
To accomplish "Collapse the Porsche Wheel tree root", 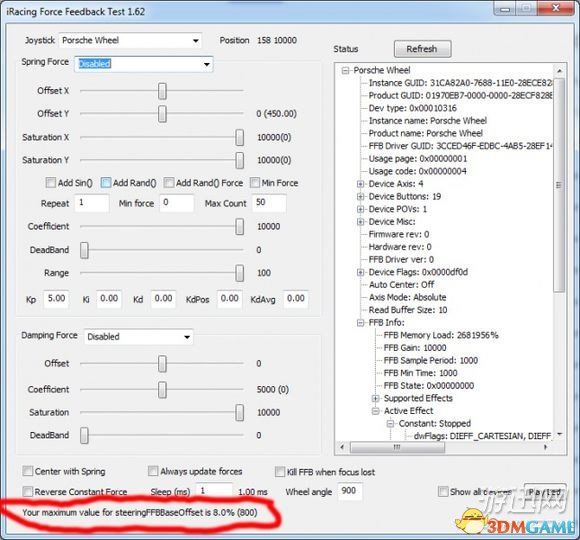I will coord(345,70).
